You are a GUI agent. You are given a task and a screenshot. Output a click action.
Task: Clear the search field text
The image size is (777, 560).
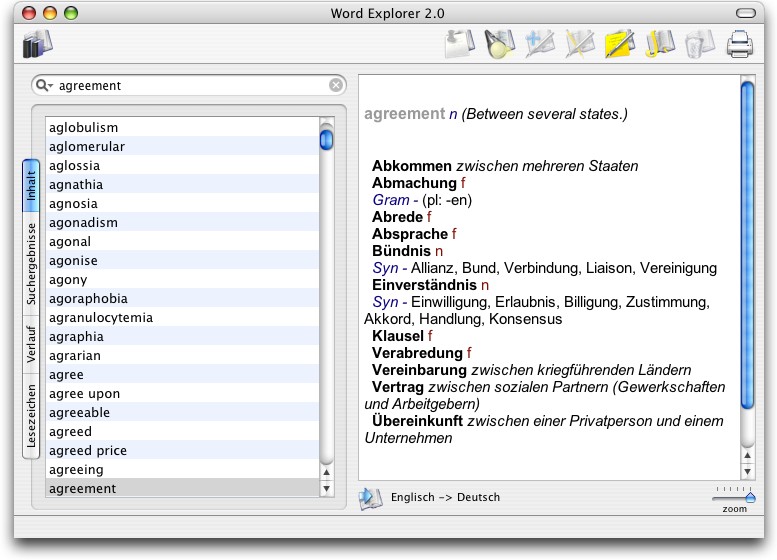point(336,86)
